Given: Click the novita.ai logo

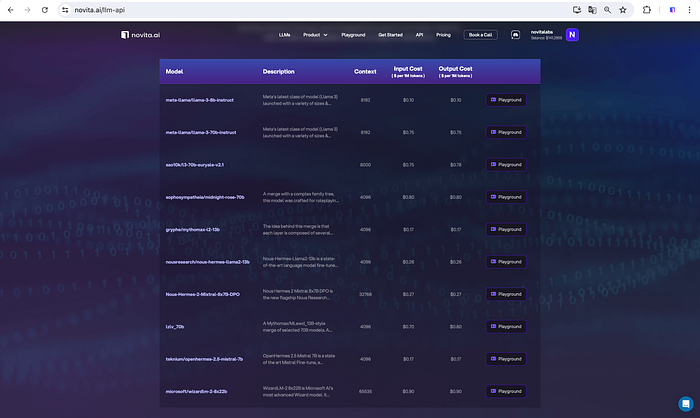Looking at the screenshot, I should [140, 35].
